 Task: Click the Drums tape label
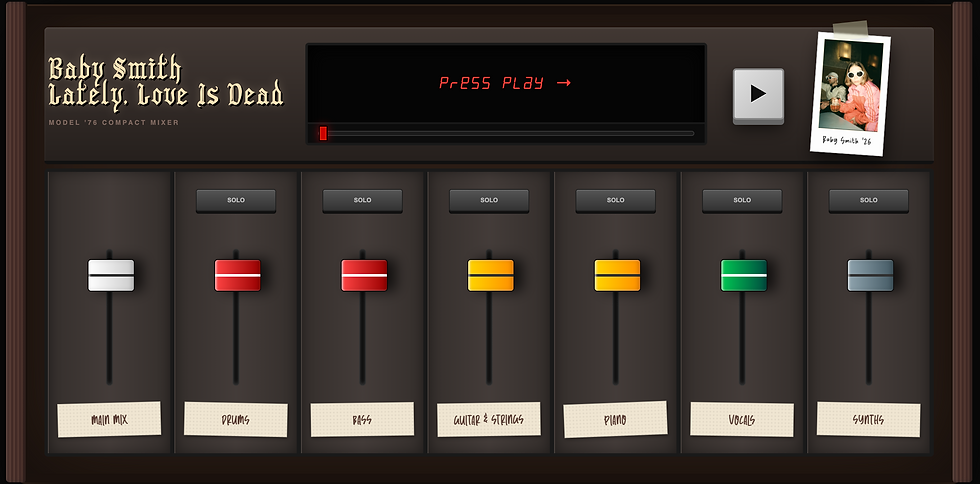(x=236, y=420)
